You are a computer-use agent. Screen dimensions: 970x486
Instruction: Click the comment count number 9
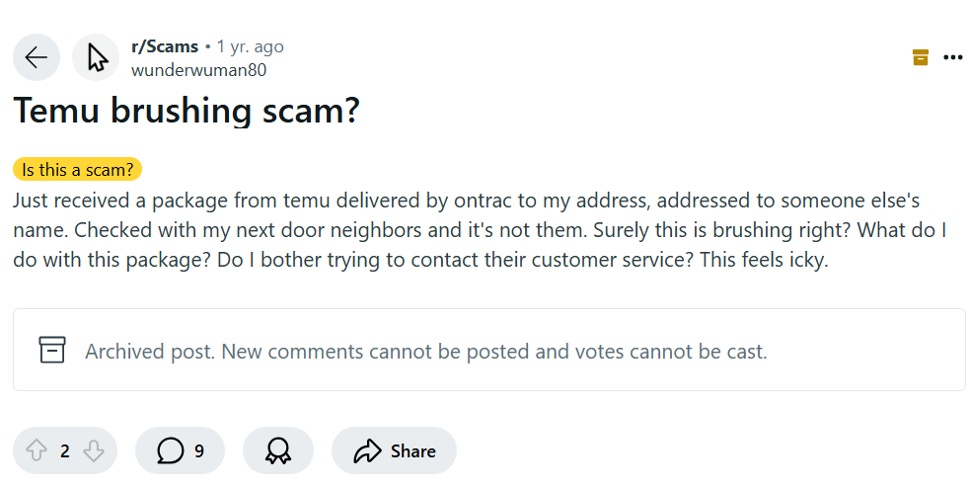pos(199,451)
